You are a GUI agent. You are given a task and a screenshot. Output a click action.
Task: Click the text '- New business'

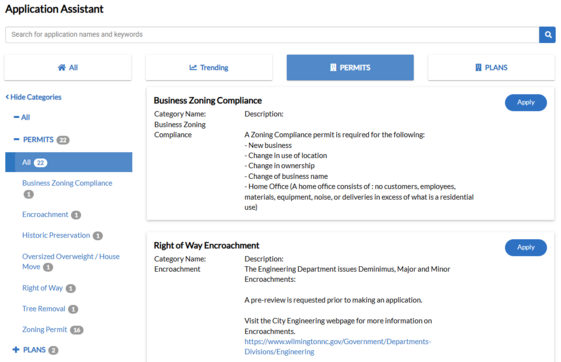pos(268,146)
